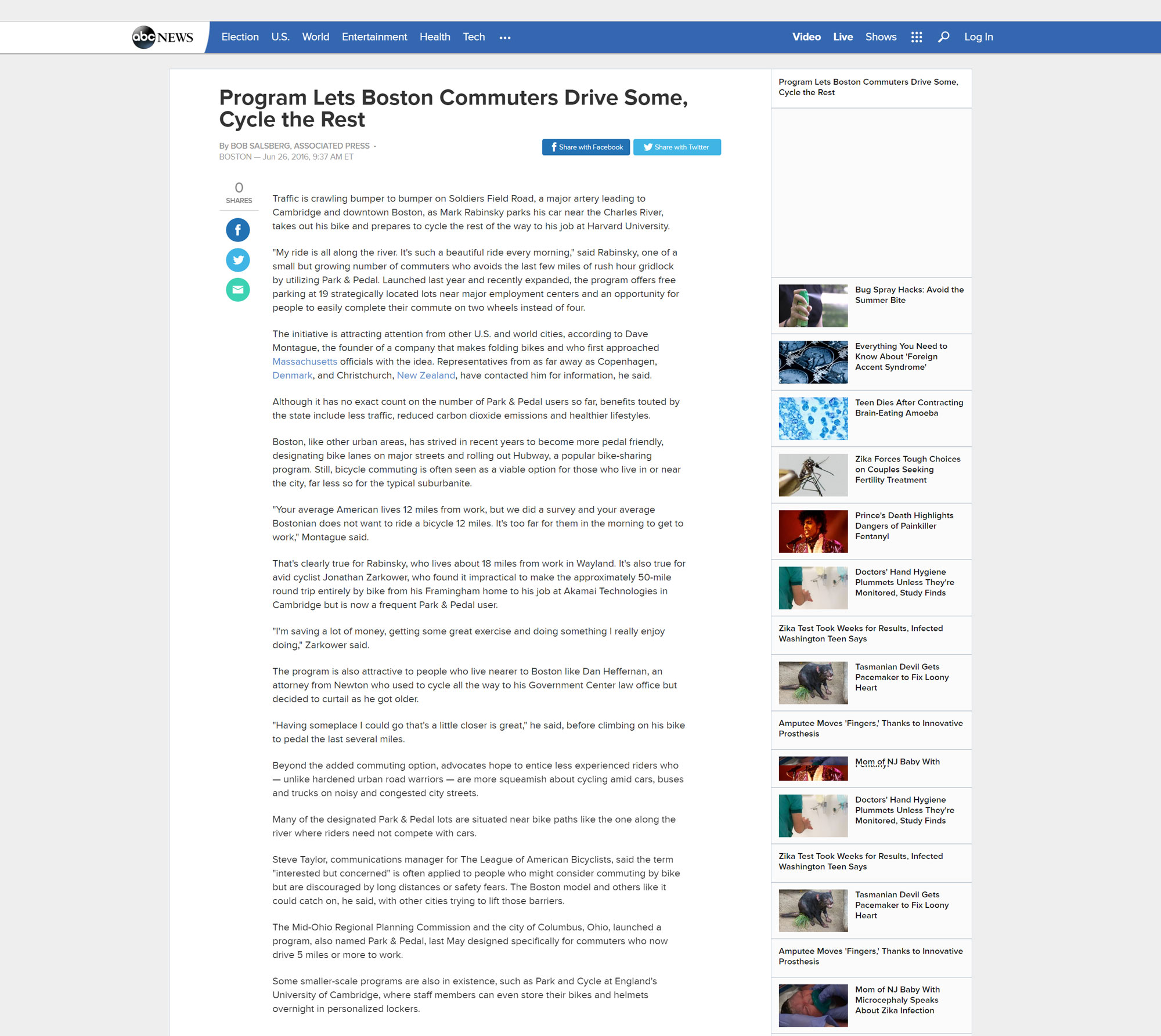The image size is (1161, 1036).
Task: Follow the Denmark link in article
Action: click(293, 376)
